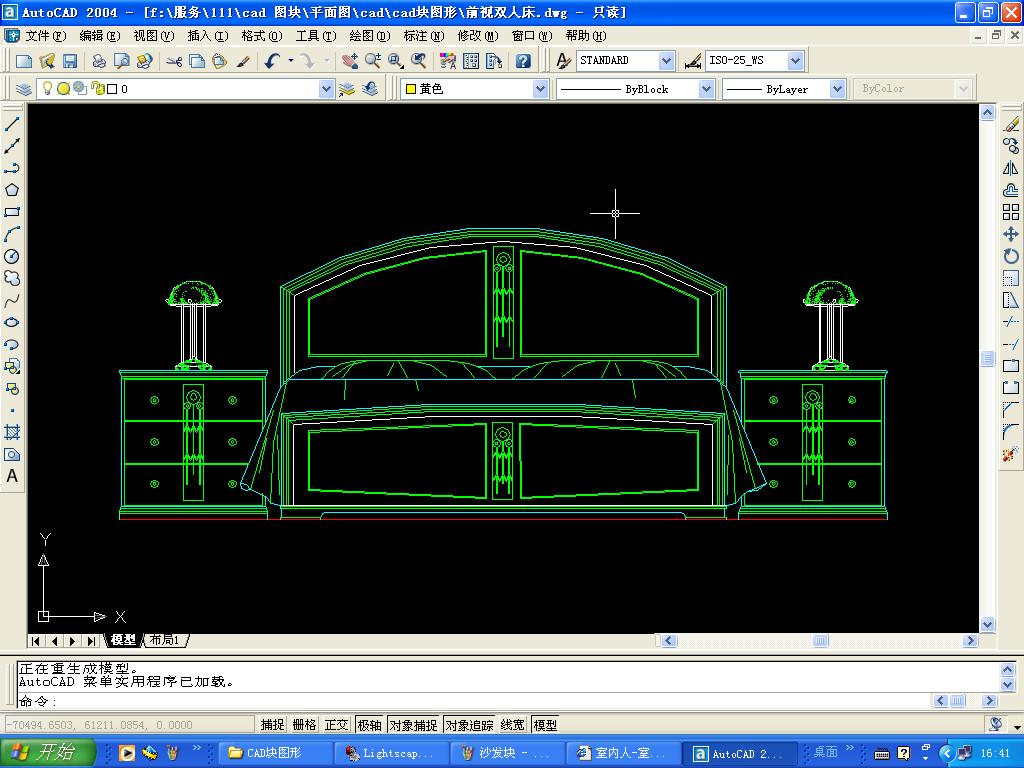
Task: Pick the Polygon drawing tool
Action: [x=12, y=190]
